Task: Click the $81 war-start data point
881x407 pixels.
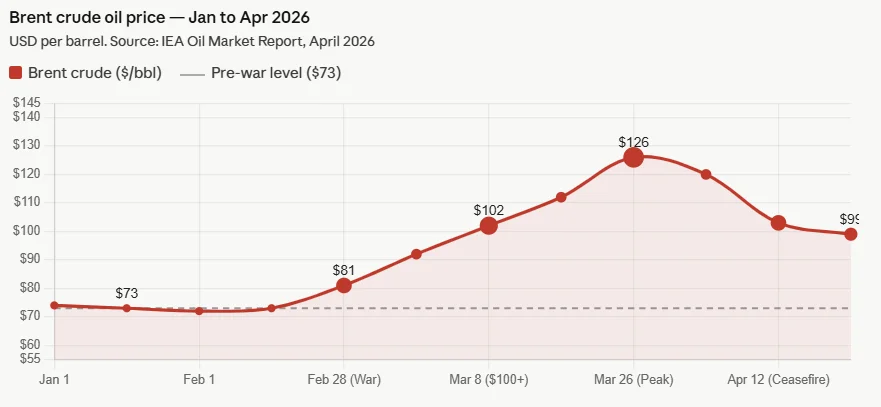Action: pos(344,285)
